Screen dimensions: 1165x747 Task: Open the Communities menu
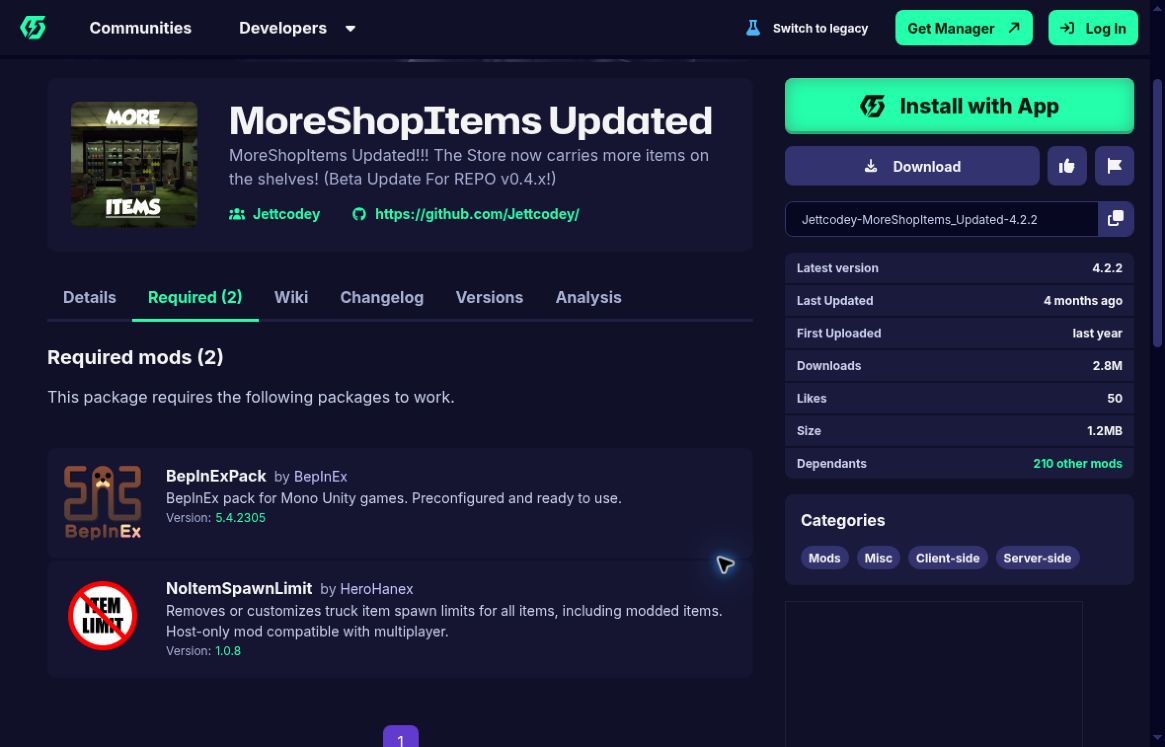tap(140, 28)
